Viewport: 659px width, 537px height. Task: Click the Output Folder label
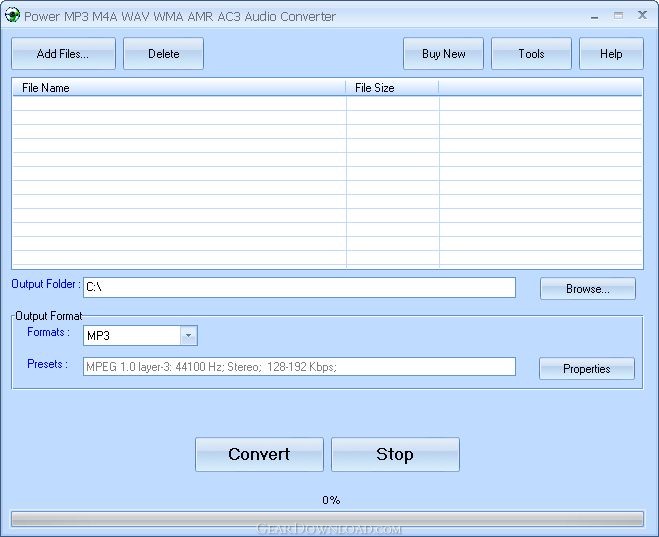[46, 284]
